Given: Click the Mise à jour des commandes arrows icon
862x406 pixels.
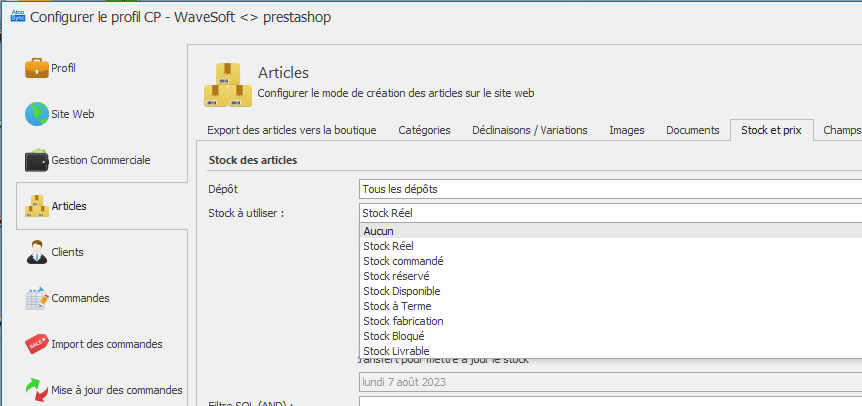Looking at the screenshot, I should point(37,390).
